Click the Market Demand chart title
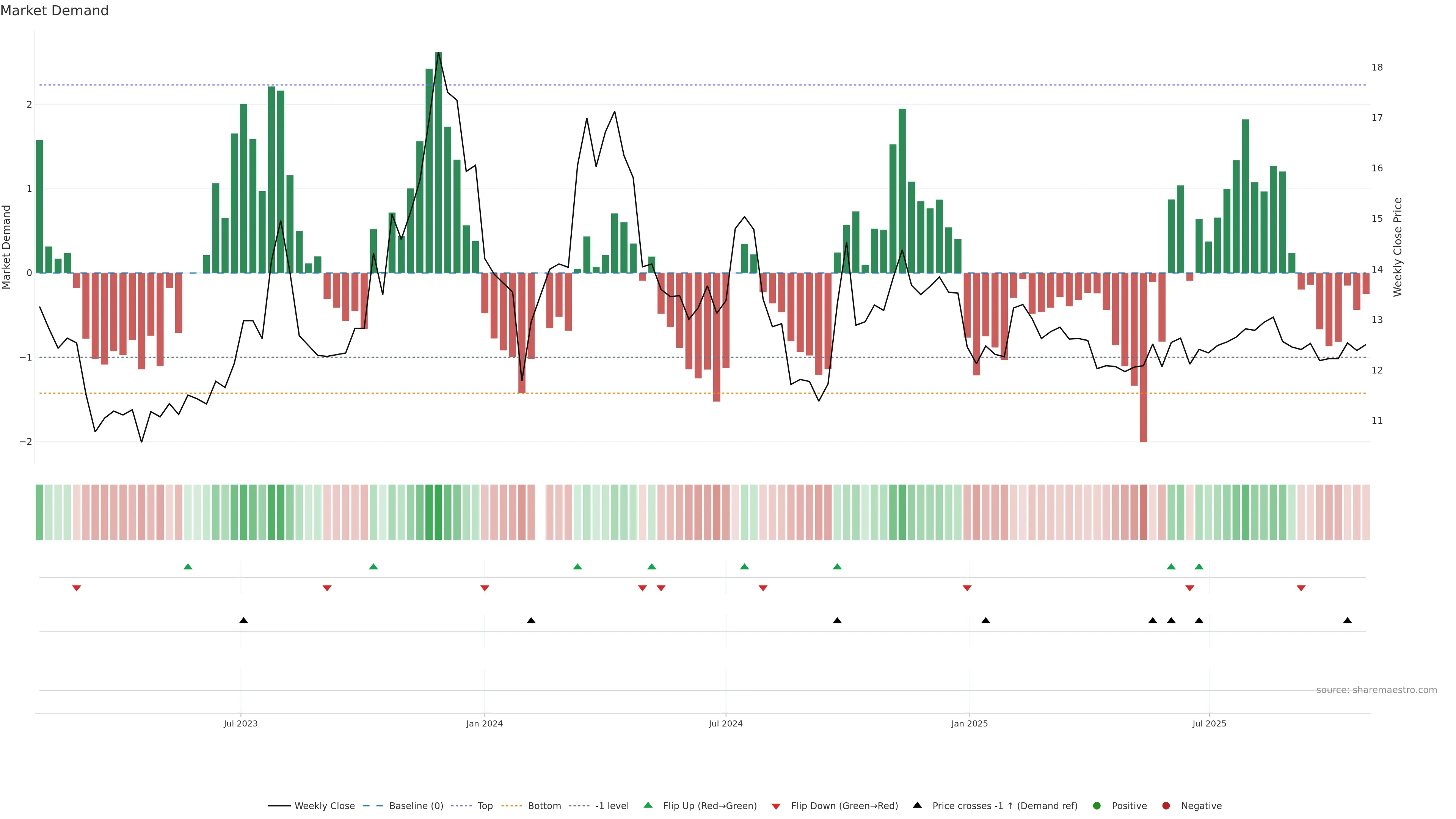This screenshot has height=819, width=1456. (54, 11)
